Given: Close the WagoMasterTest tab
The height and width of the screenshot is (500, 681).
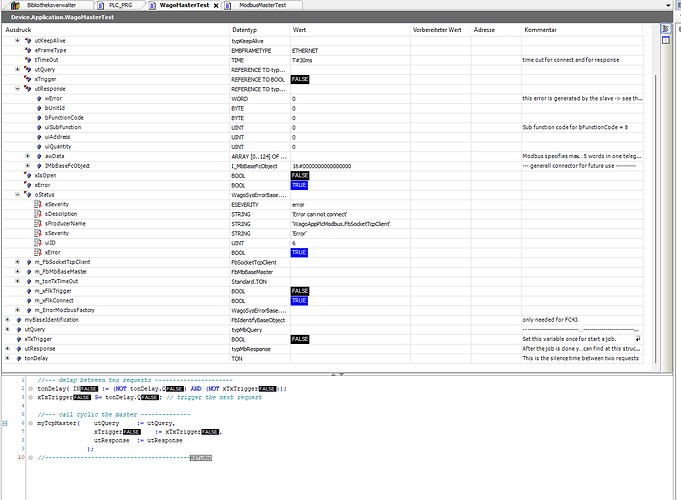Looking at the screenshot, I should pyautogui.click(x=216, y=6).
